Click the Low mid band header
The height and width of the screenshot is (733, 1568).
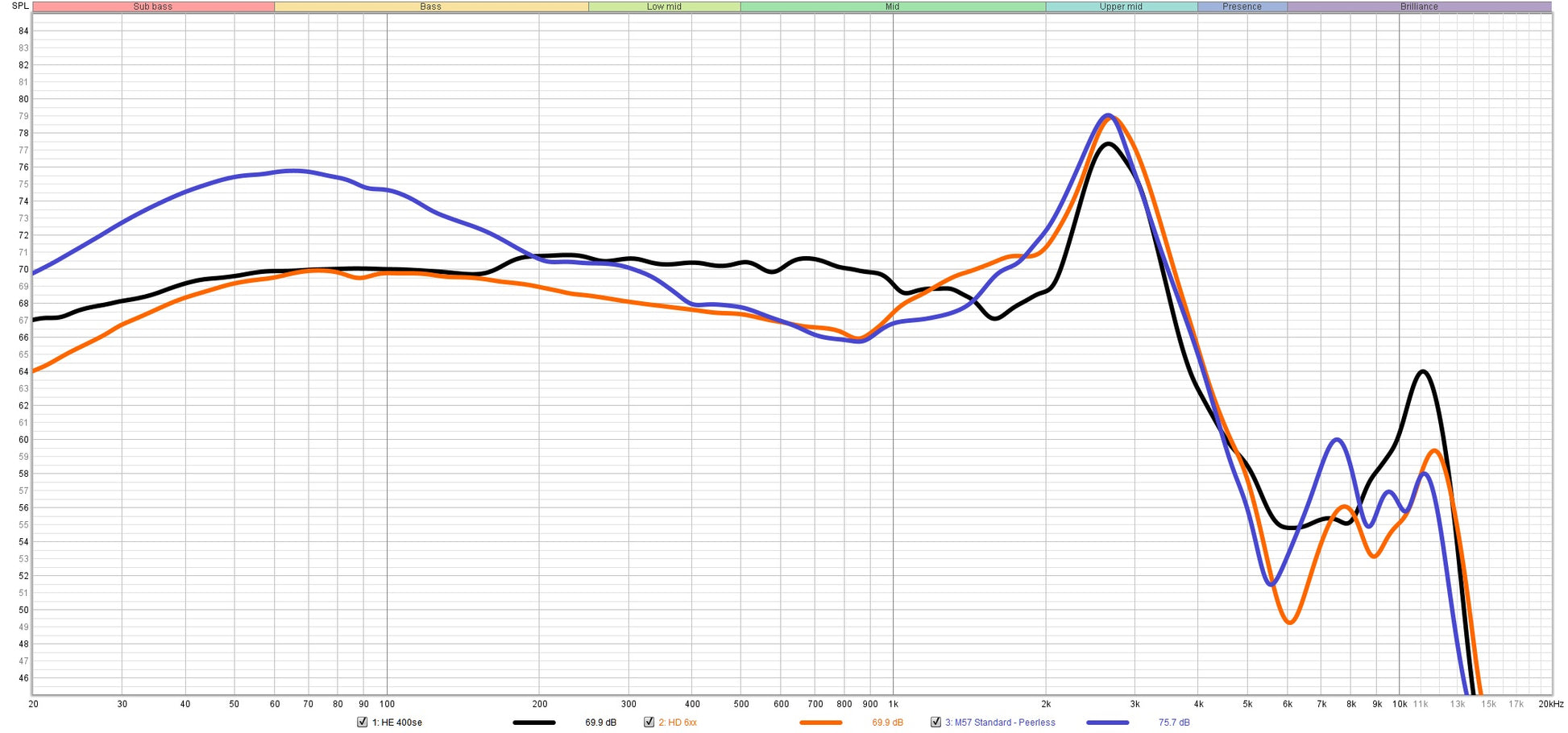(x=664, y=6)
